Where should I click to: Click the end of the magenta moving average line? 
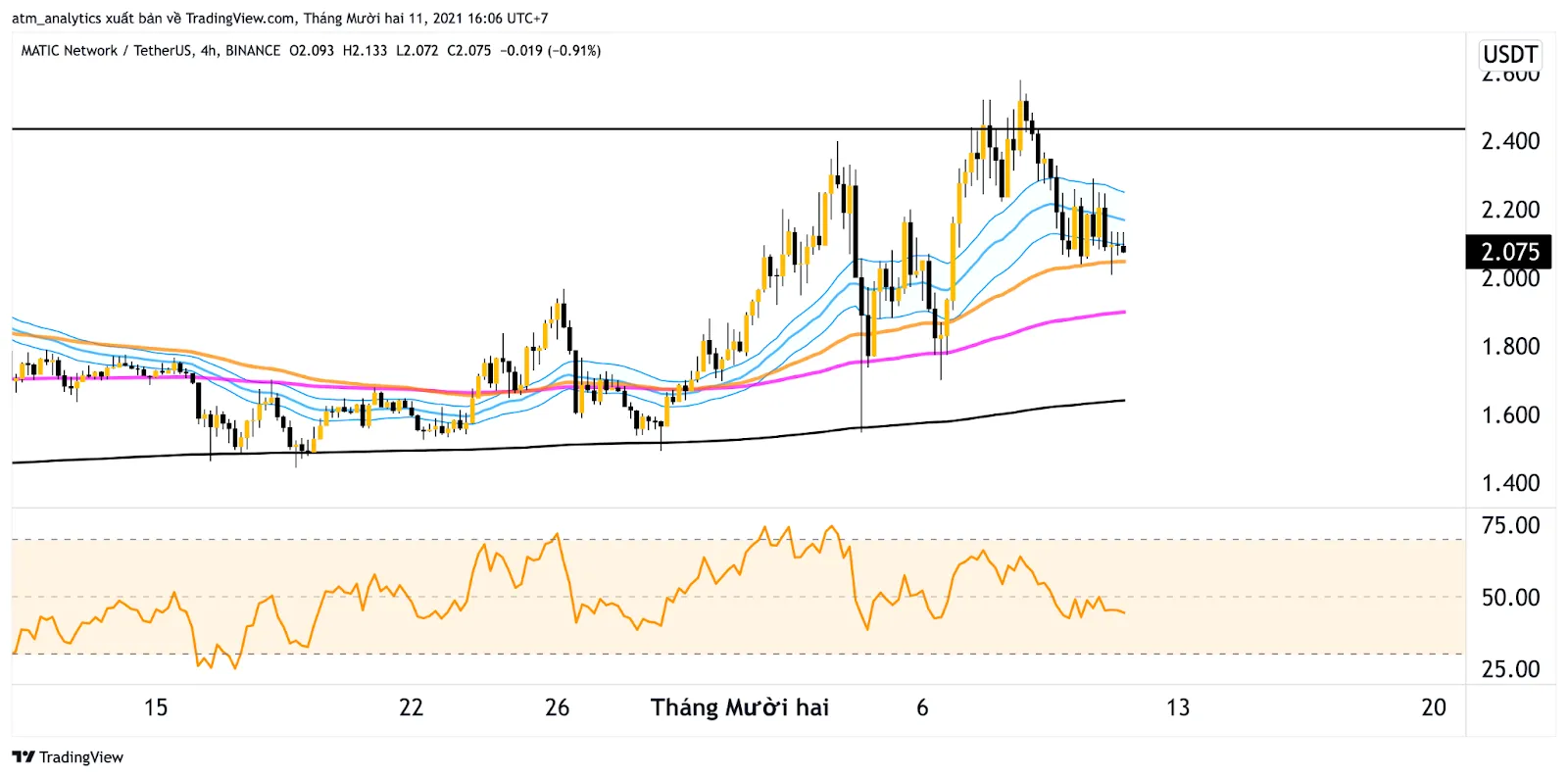click(1123, 312)
